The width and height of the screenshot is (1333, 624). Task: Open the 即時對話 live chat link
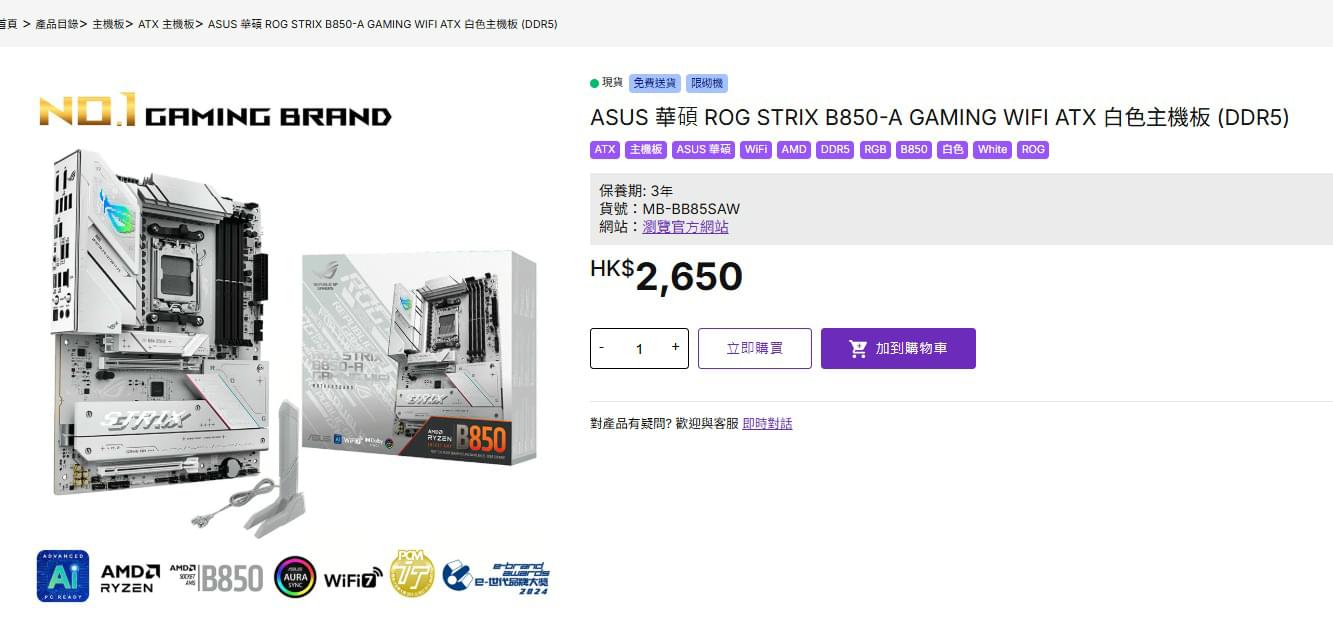[767, 424]
